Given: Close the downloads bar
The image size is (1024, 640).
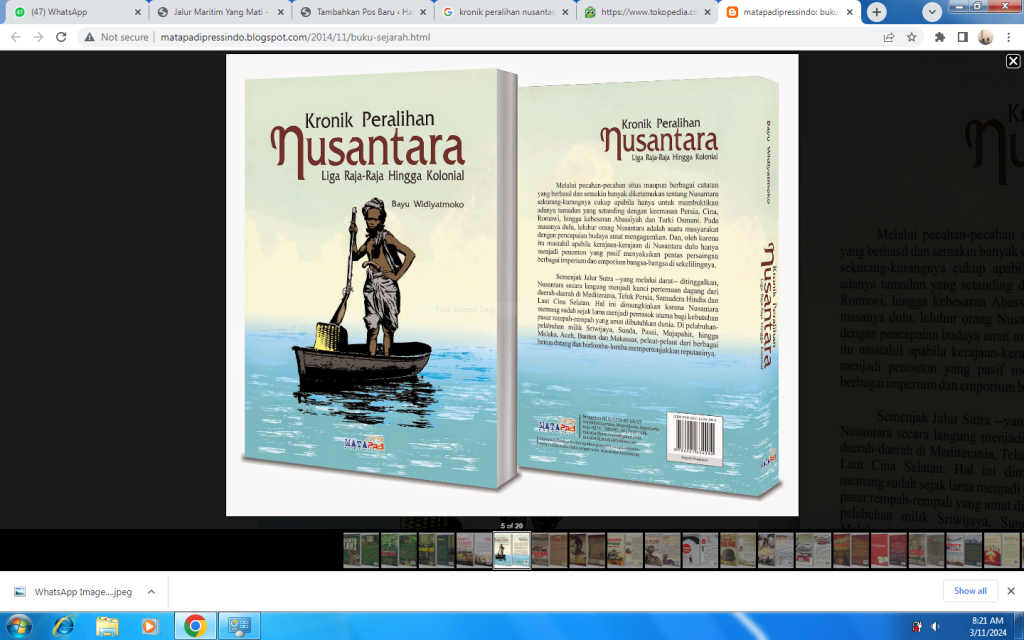Looking at the screenshot, I should coord(1011,591).
